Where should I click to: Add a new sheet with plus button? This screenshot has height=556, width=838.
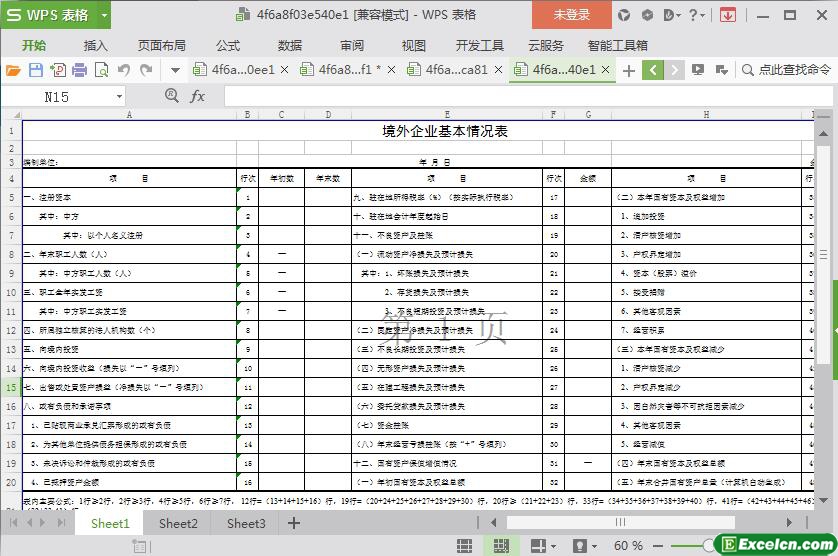(x=294, y=523)
